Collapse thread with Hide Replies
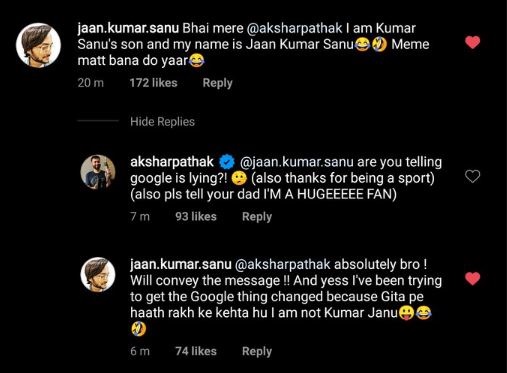The width and height of the screenshot is (507, 373). tap(162, 122)
